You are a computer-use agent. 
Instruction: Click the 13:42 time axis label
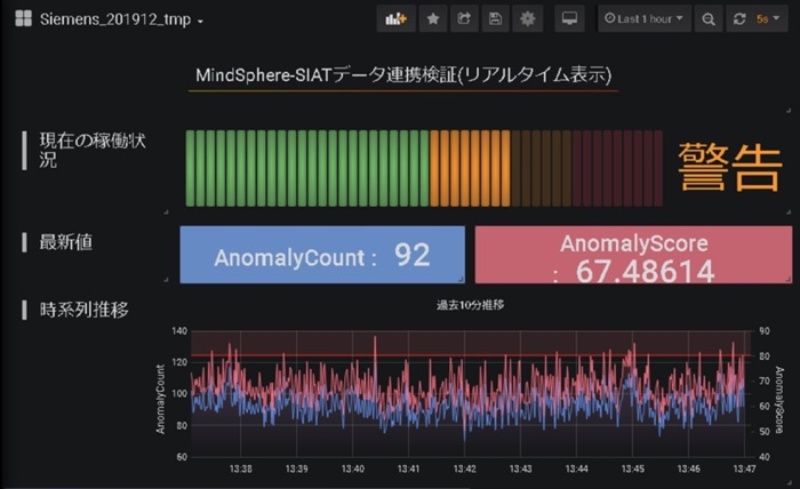pyautogui.click(x=464, y=469)
